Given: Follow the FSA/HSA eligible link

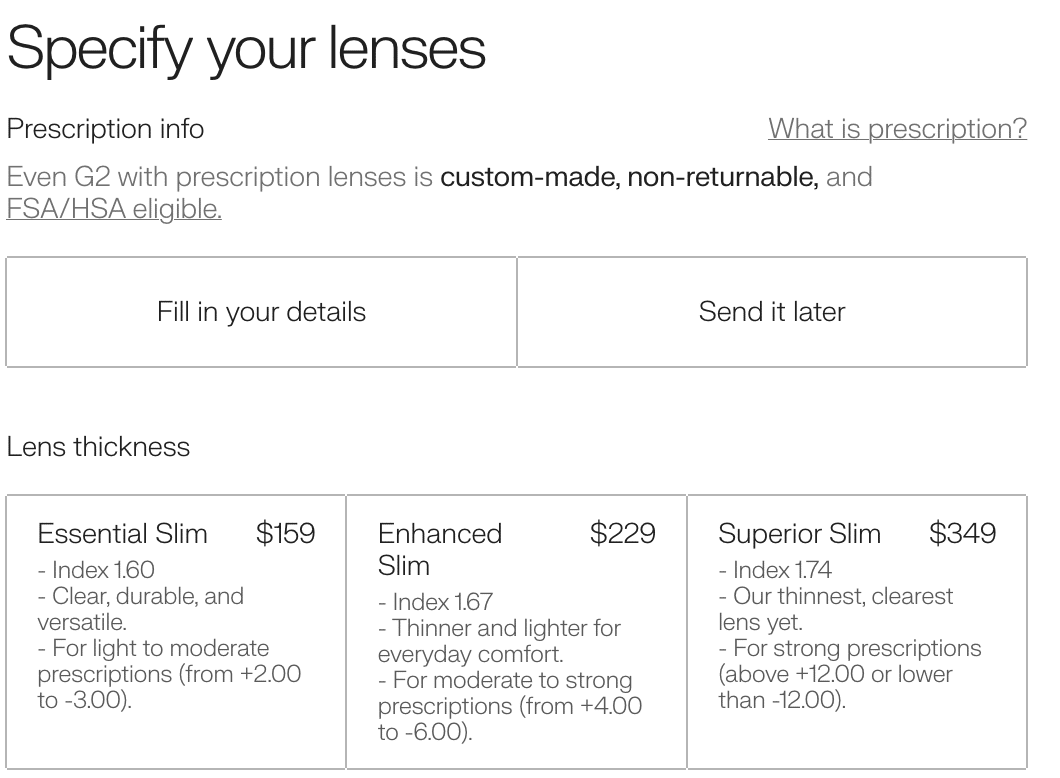Looking at the screenshot, I should coord(114,208).
